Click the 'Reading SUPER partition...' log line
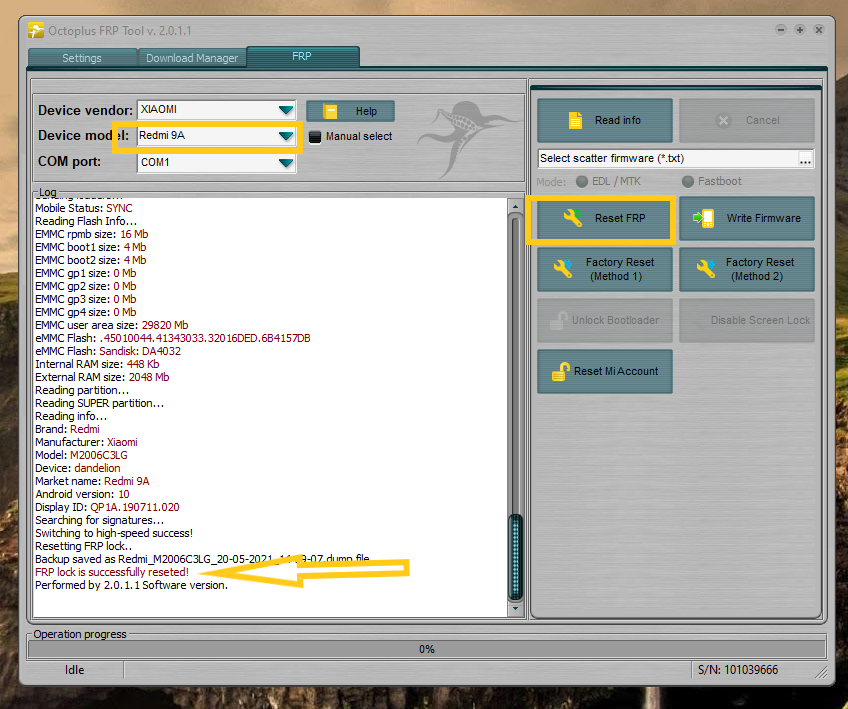This screenshot has height=709, width=848. (100, 403)
